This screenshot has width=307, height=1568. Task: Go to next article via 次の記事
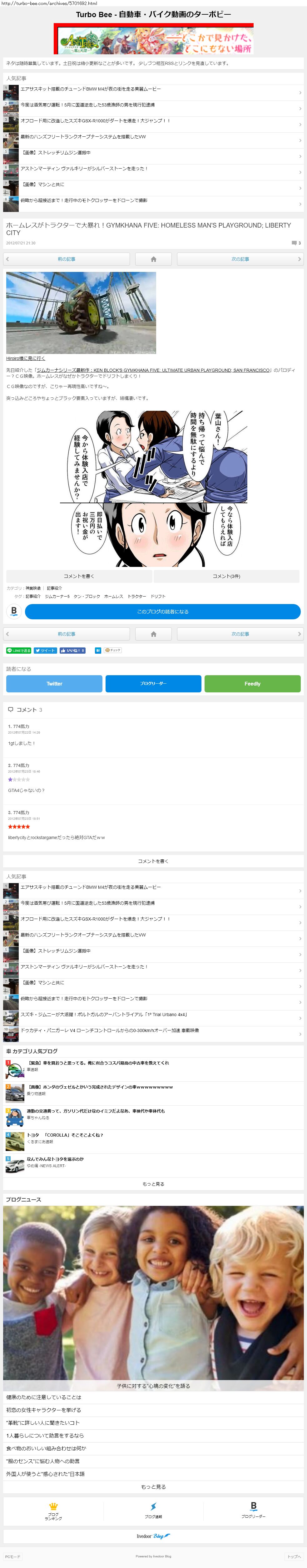[240, 259]
